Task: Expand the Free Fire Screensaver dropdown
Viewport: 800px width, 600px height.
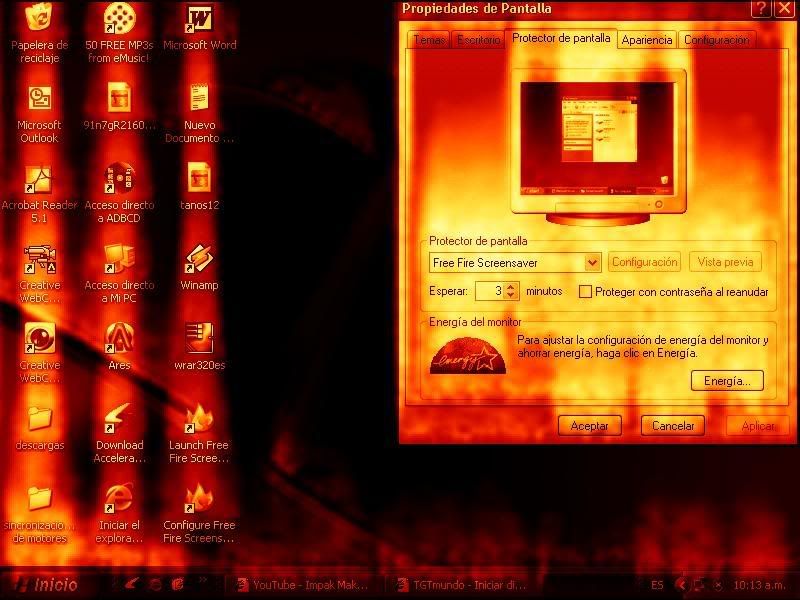Action: (592, 262)
